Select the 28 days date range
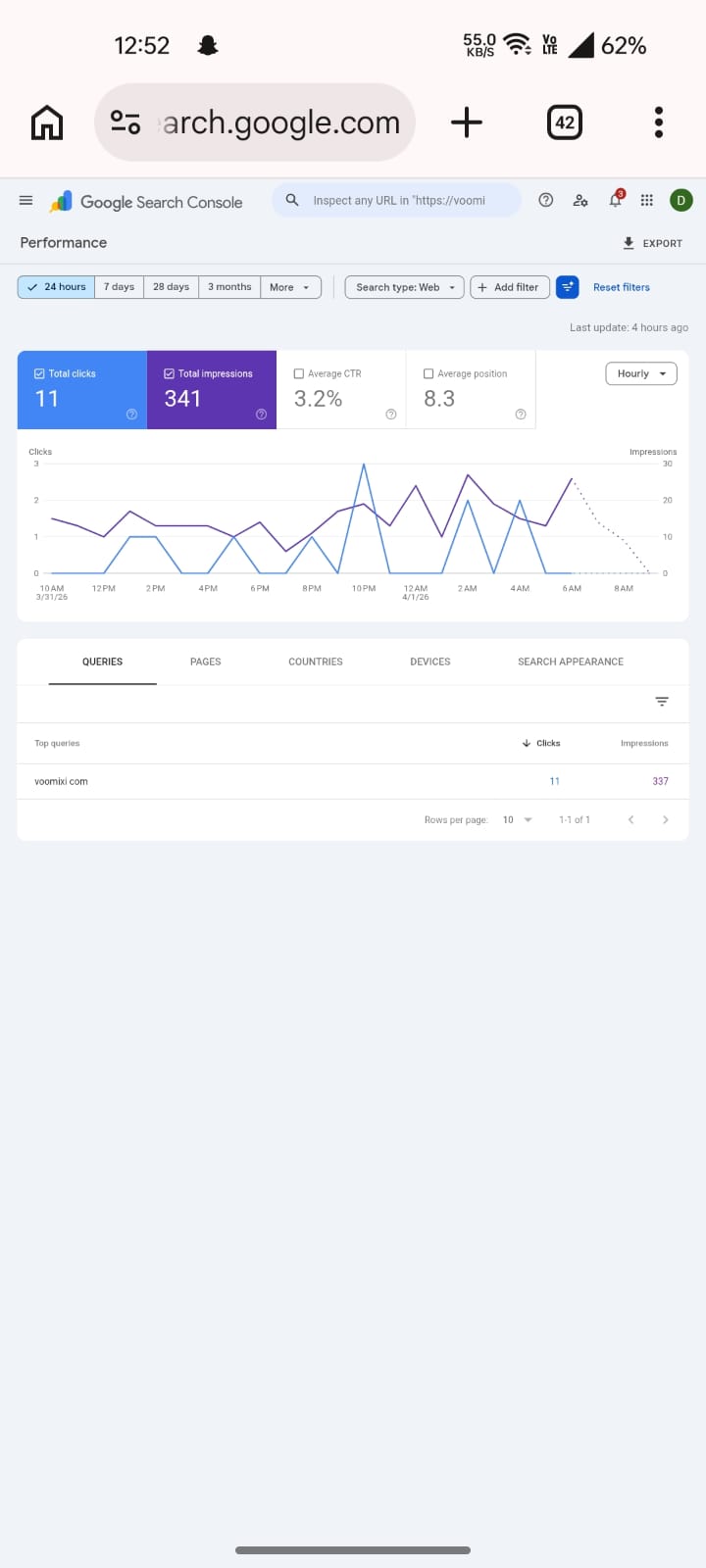 (171, 287)
